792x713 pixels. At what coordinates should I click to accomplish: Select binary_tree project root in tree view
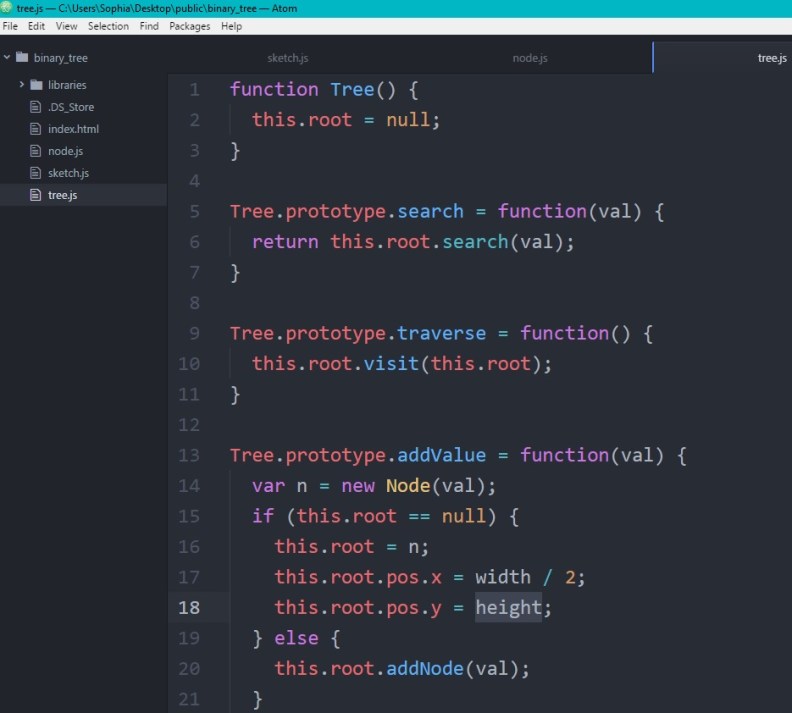point(61,58)
